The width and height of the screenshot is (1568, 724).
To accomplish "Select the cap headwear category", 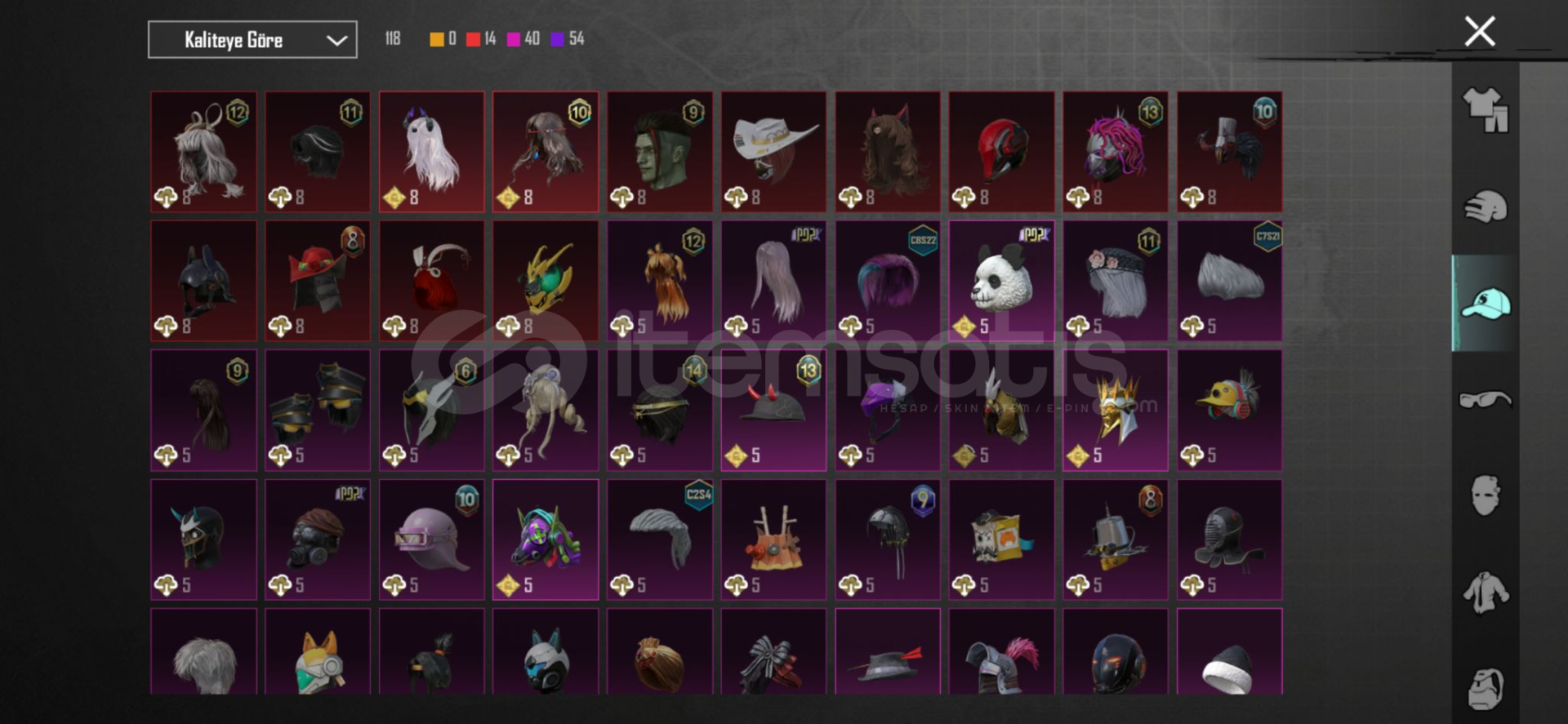I will 1485,304.
